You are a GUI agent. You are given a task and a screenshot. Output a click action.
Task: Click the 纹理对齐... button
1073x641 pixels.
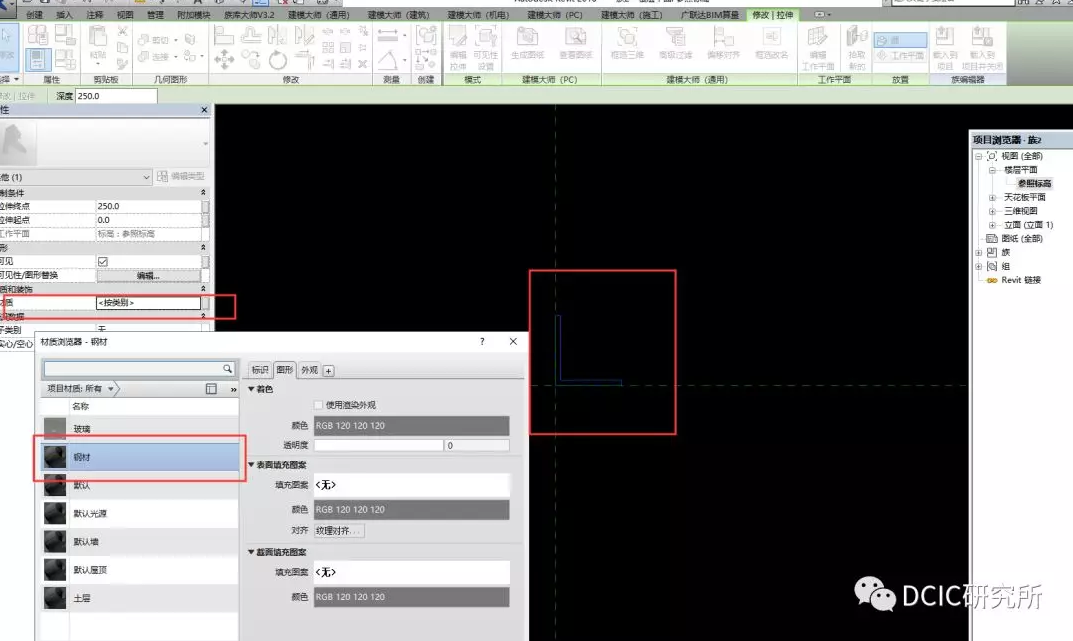point(339,531)
